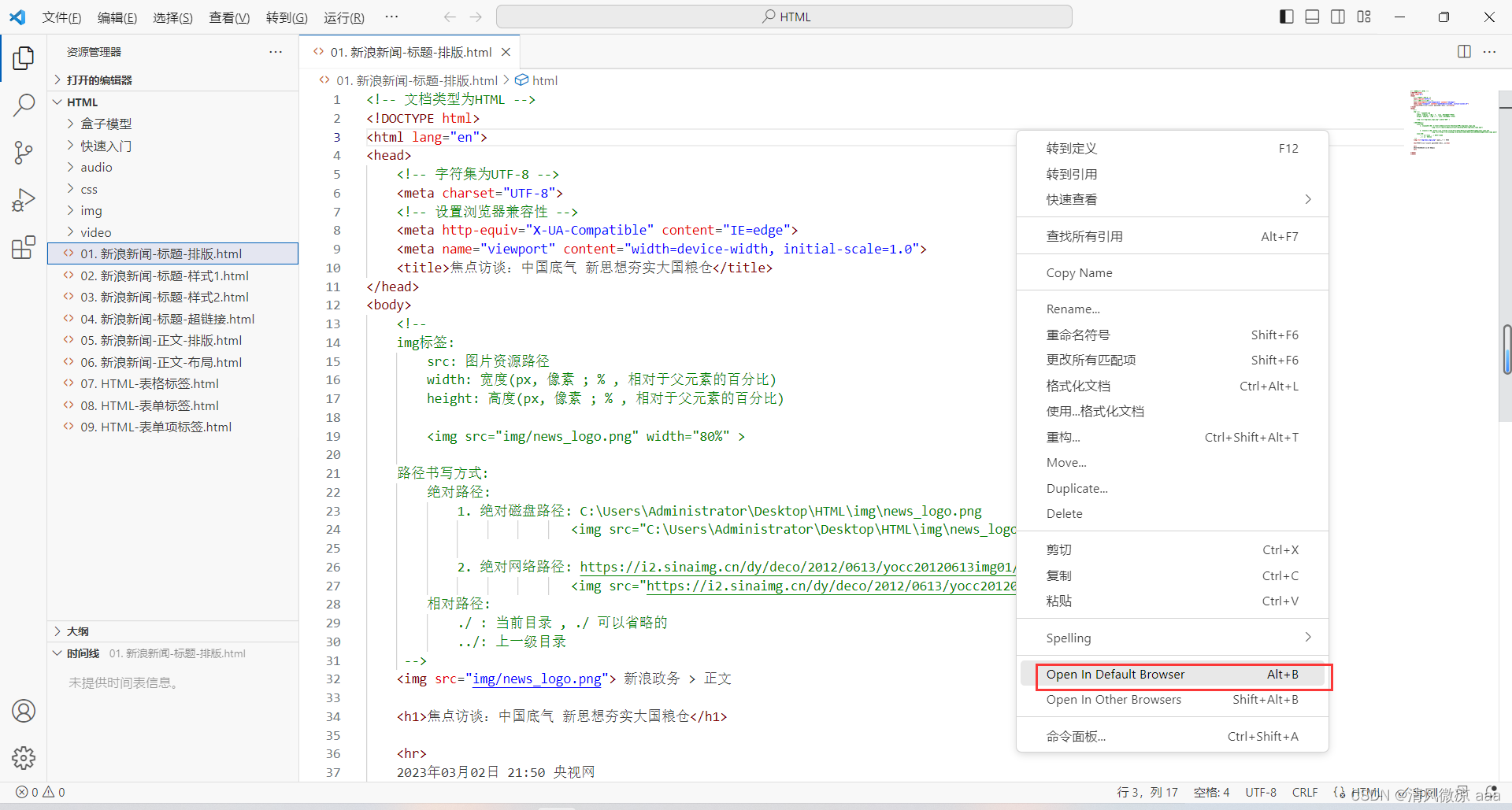Open the 文件(F) menu
The height and width of the screenshot is (810, 1512).
(61, 17)
